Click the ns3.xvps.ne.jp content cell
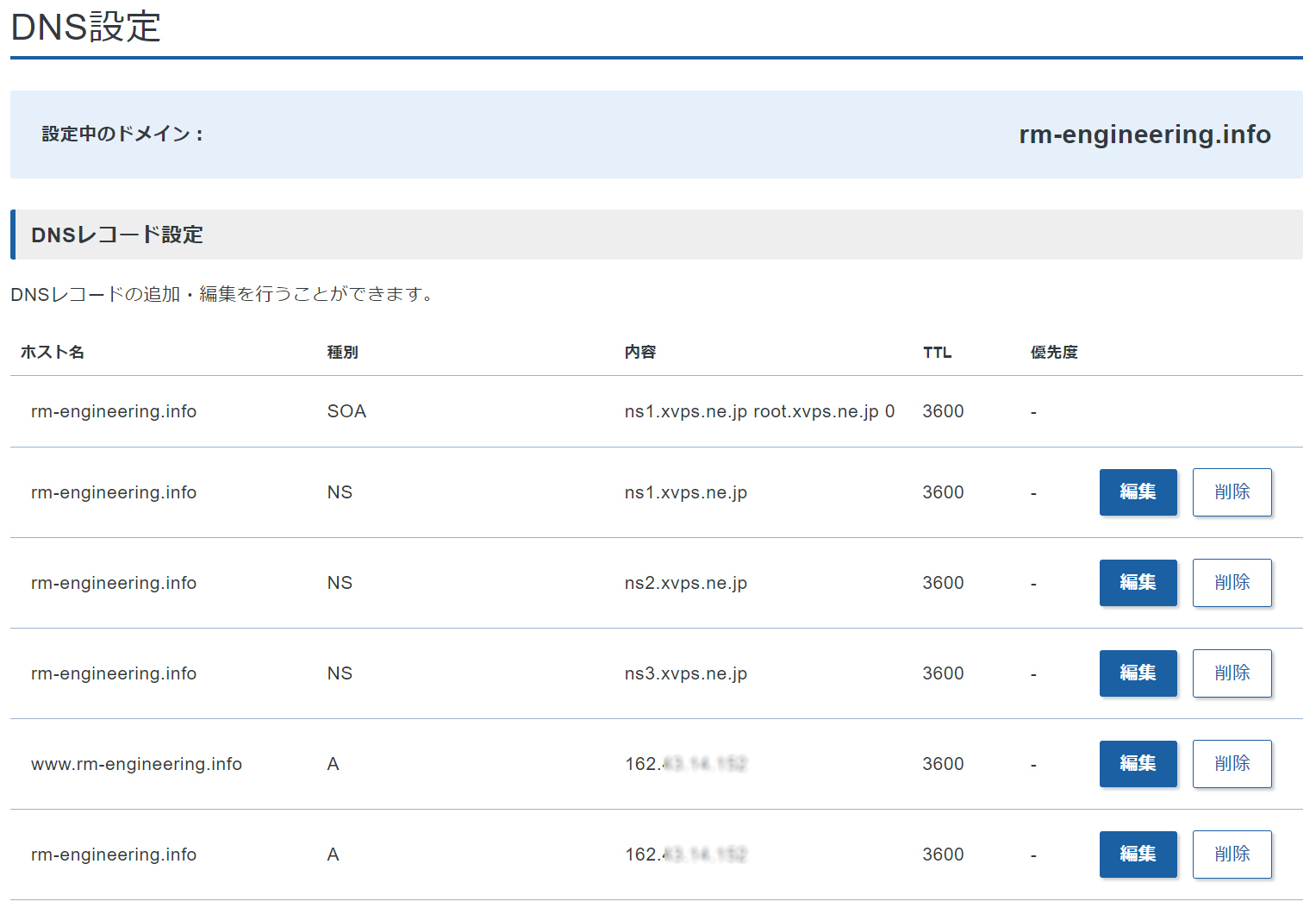 coord(685,673)
